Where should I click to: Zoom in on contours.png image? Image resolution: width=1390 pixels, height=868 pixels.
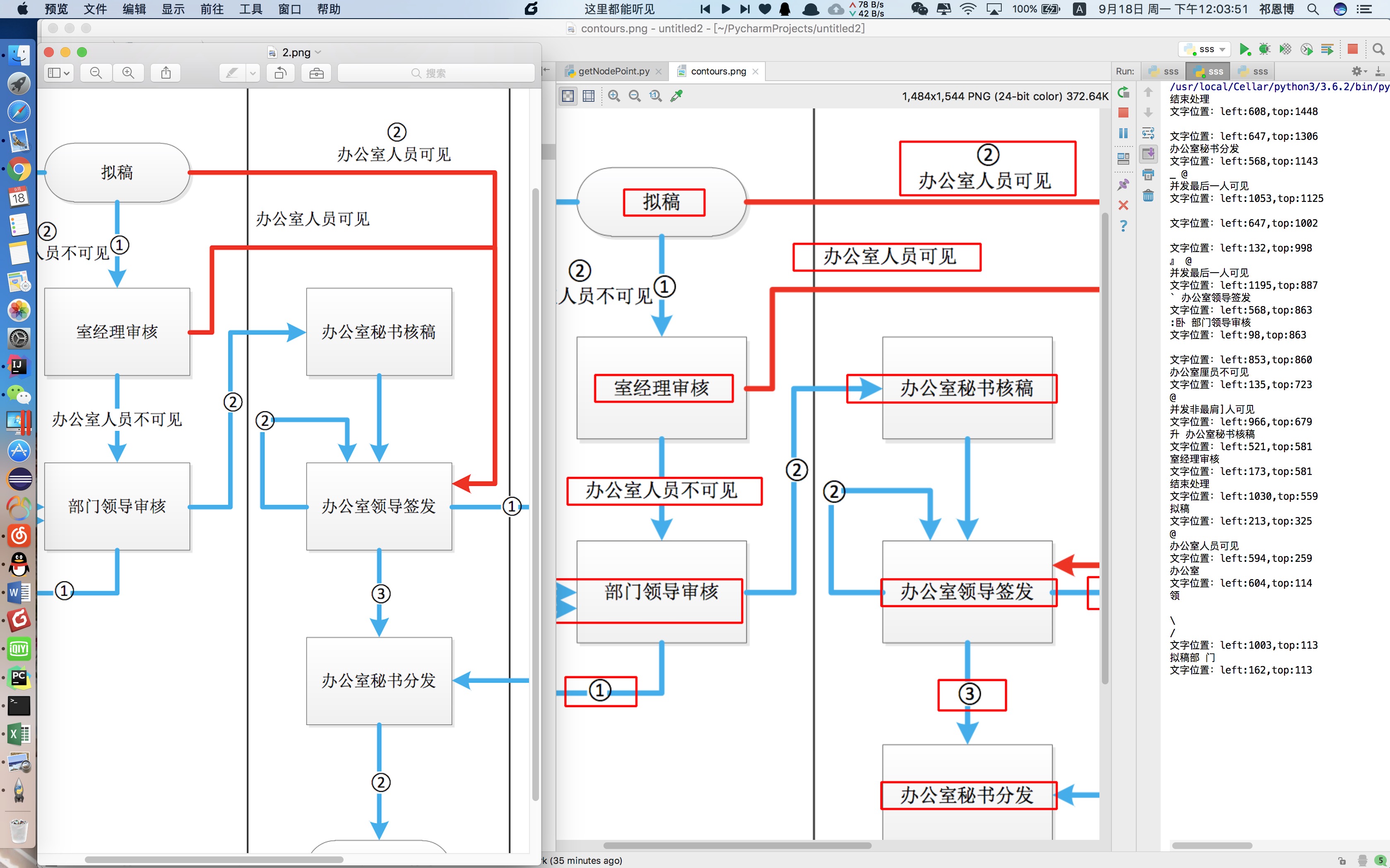[613, 96]
